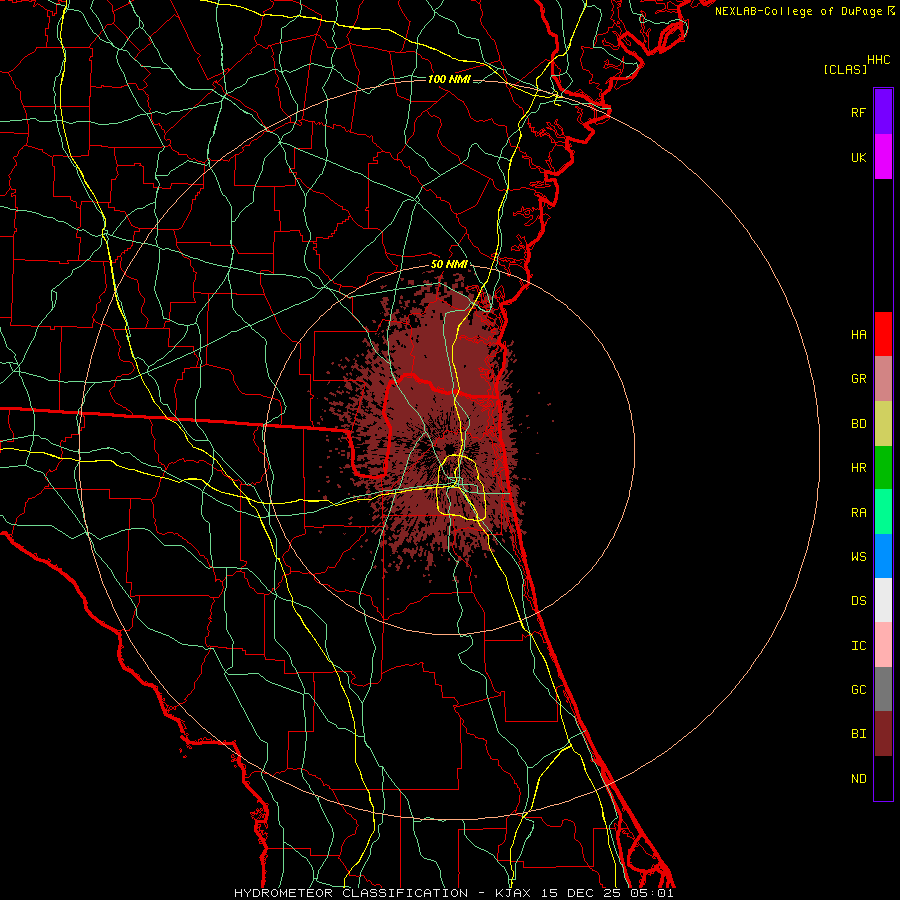Click the GR legend label
The image size is (900, 900).
click(858, 379)
